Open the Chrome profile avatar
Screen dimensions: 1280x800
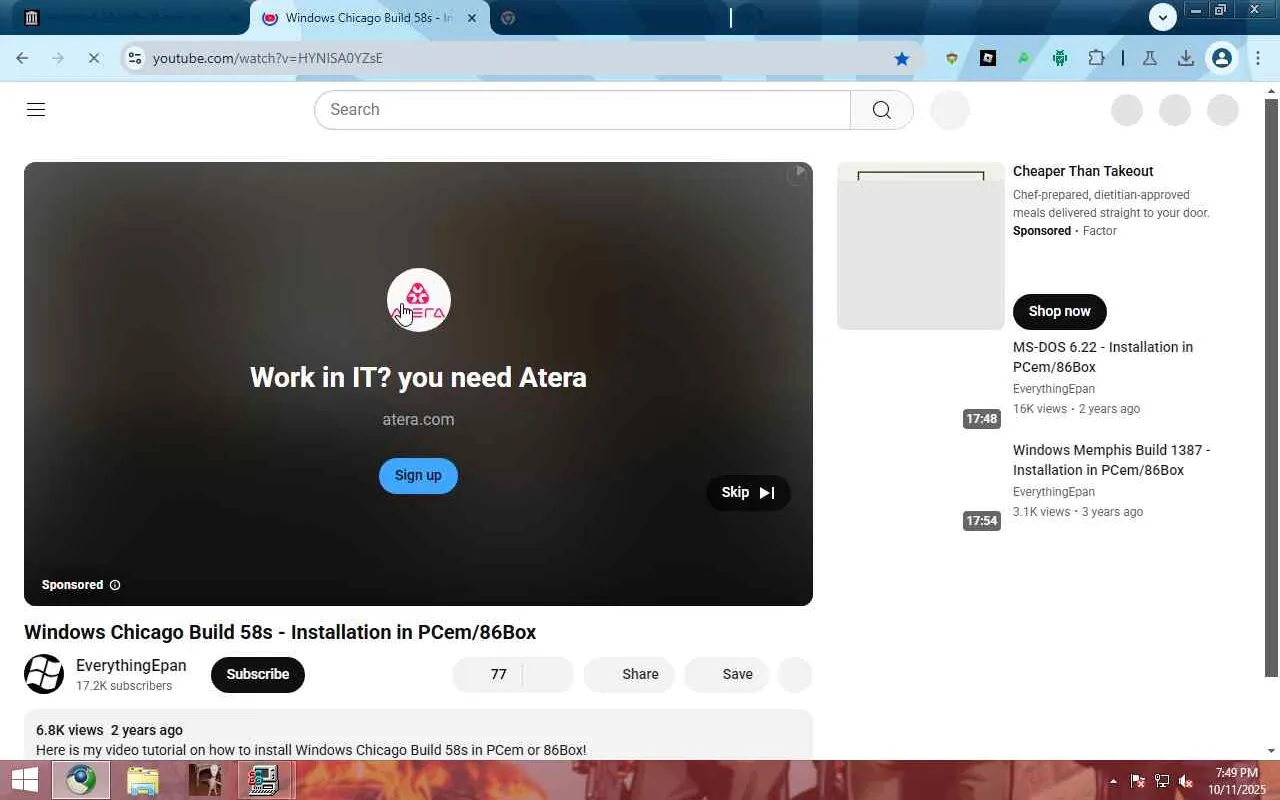(x=1222, y=58)
